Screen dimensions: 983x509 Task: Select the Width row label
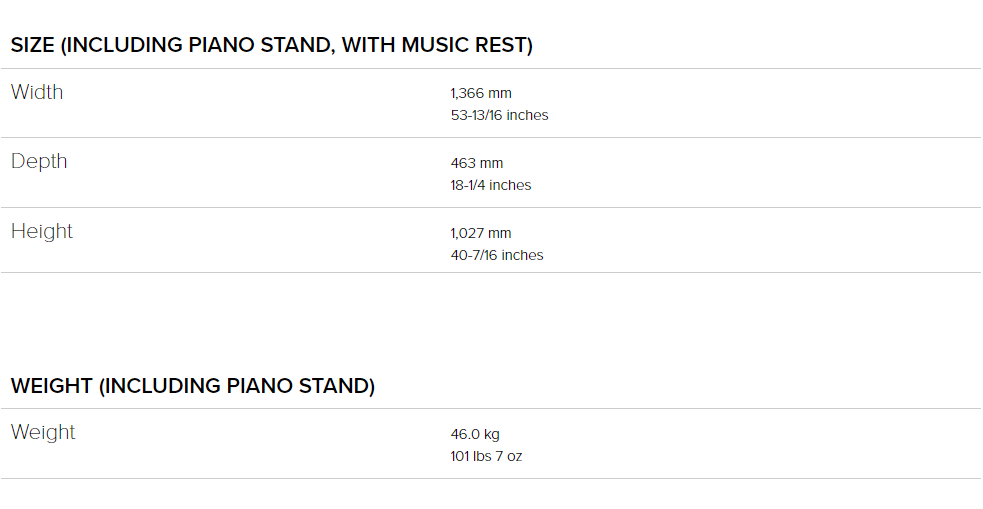coord(37,92)
